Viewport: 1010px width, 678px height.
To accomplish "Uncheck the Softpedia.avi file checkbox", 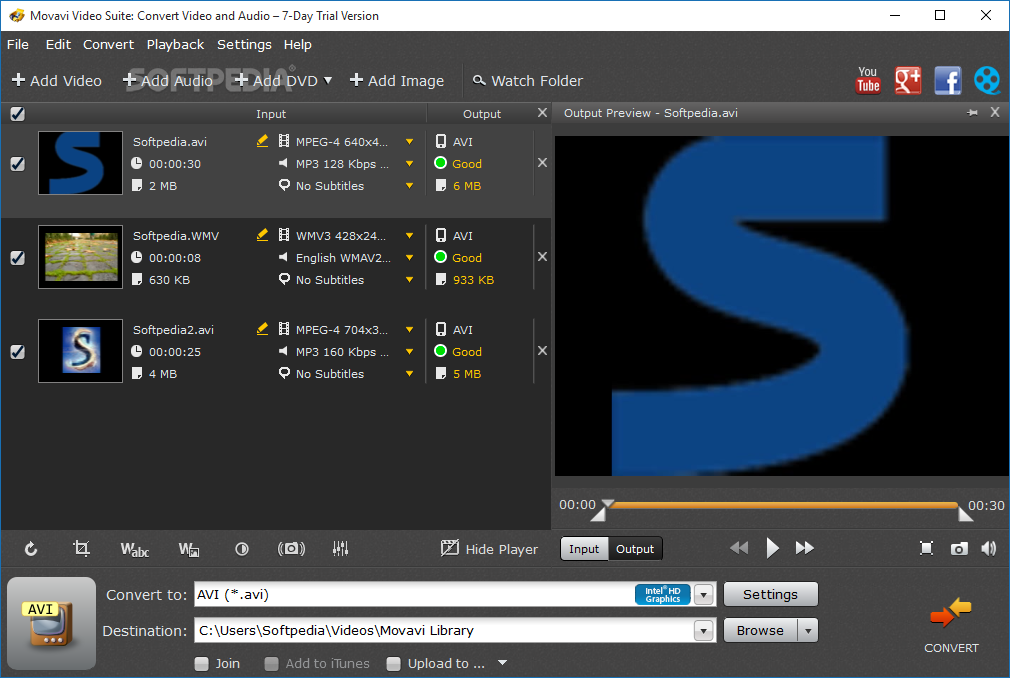I will point(17,164).
